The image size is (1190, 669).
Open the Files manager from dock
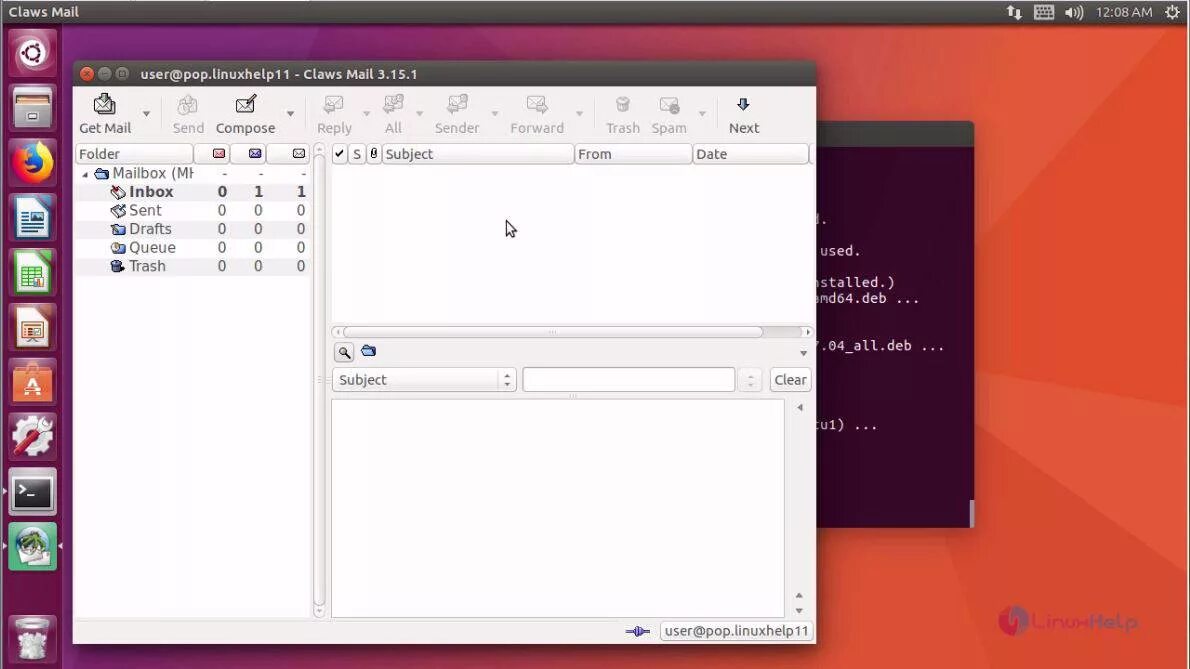point(32,108)
